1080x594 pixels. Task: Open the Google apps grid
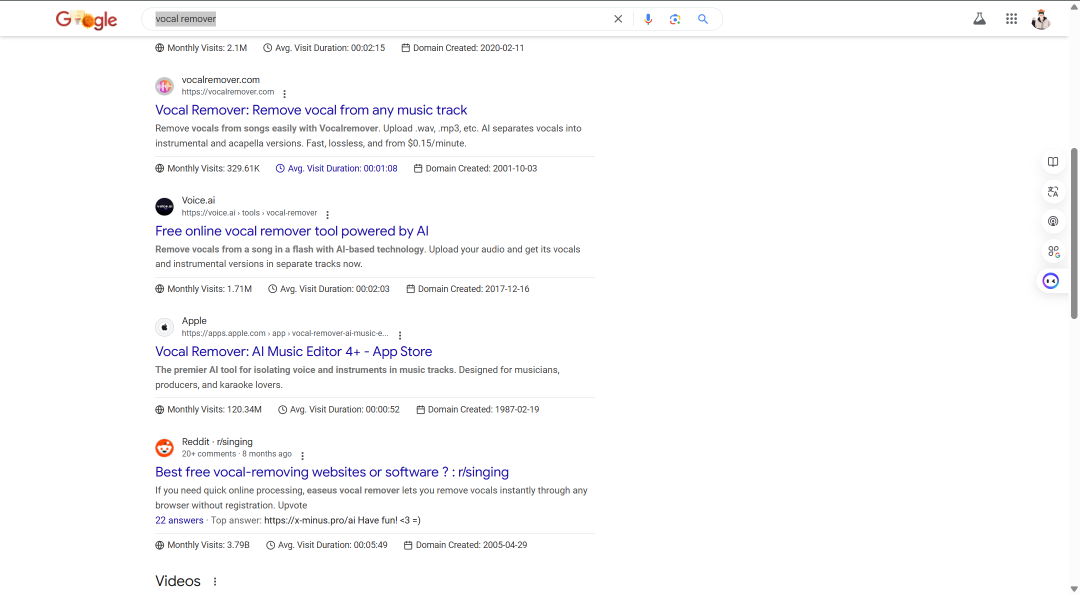(1011, 19)
